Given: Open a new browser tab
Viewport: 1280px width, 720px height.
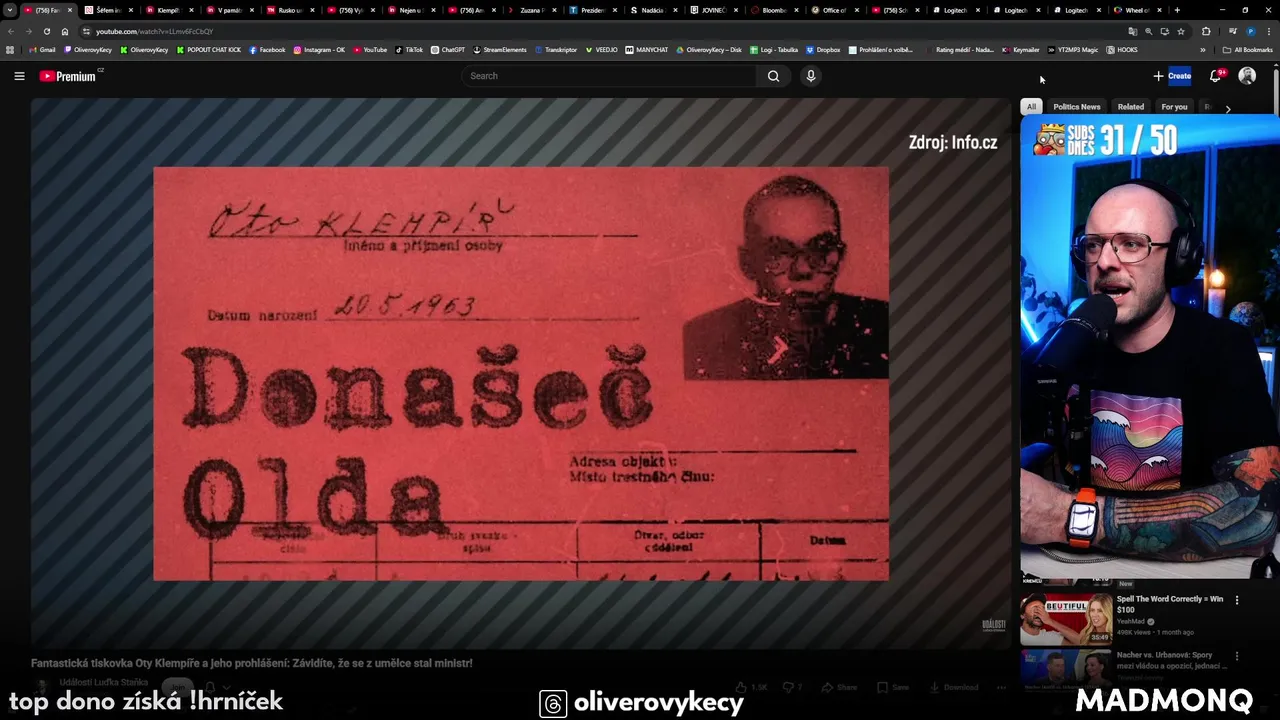Looking at the screenshot, I should point(1177,10).
